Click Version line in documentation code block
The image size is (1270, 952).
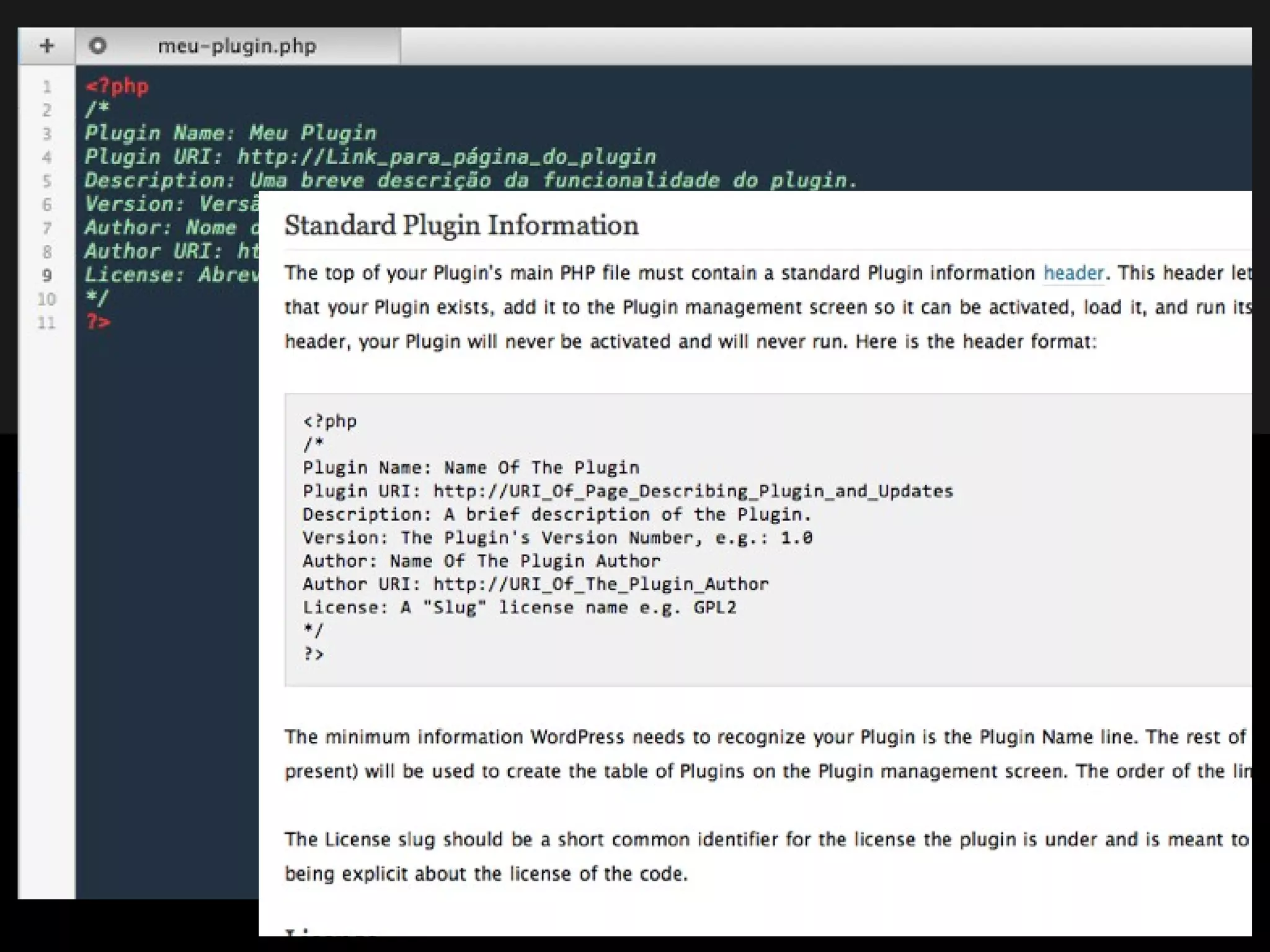point(557,537)
